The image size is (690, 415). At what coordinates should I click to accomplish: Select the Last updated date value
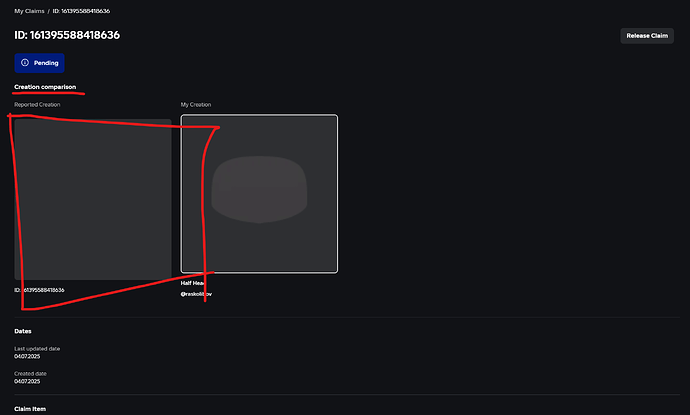[27, 356]
